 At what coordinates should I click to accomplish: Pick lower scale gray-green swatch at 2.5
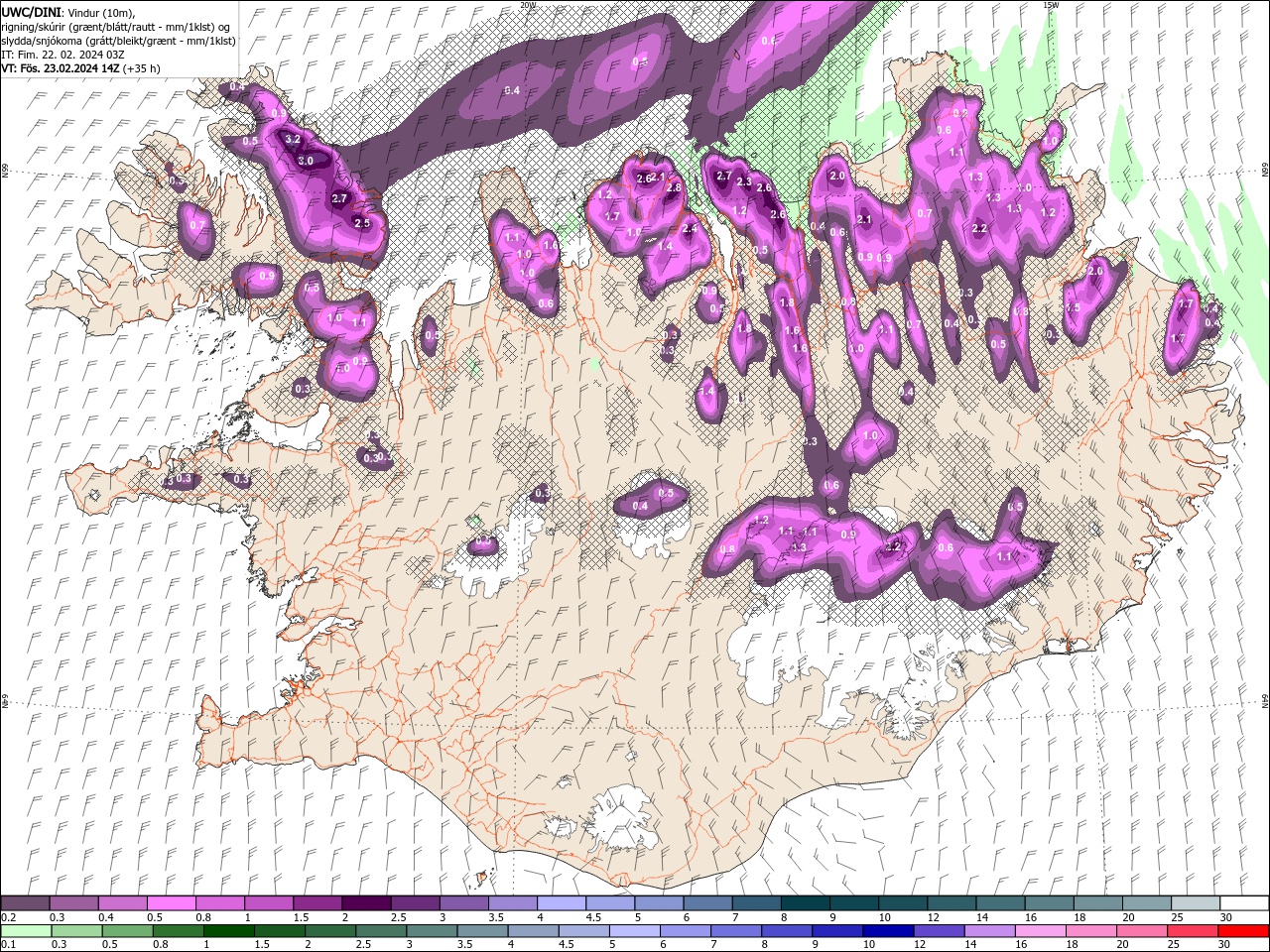pos(381,931)
